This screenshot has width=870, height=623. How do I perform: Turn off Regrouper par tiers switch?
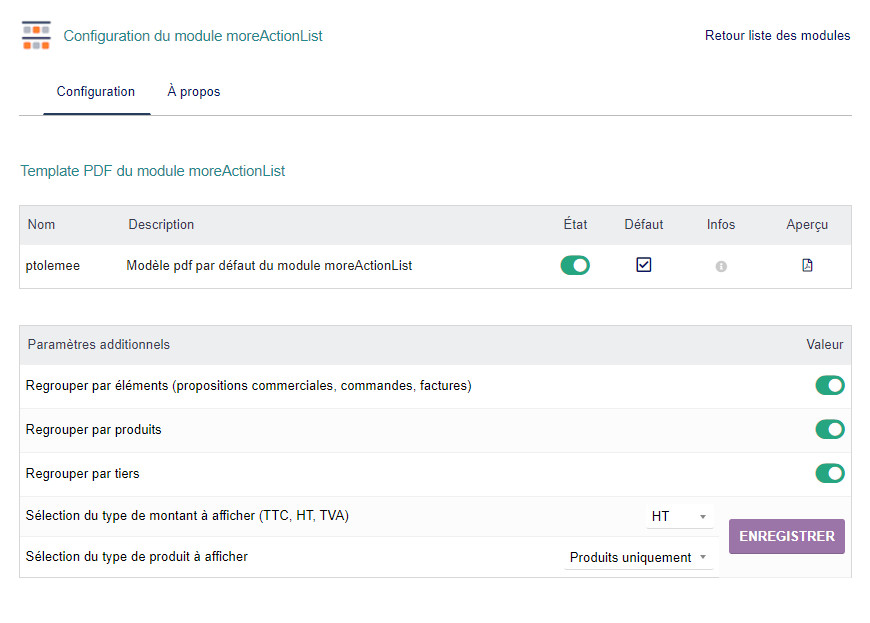[x=830, y=474]
